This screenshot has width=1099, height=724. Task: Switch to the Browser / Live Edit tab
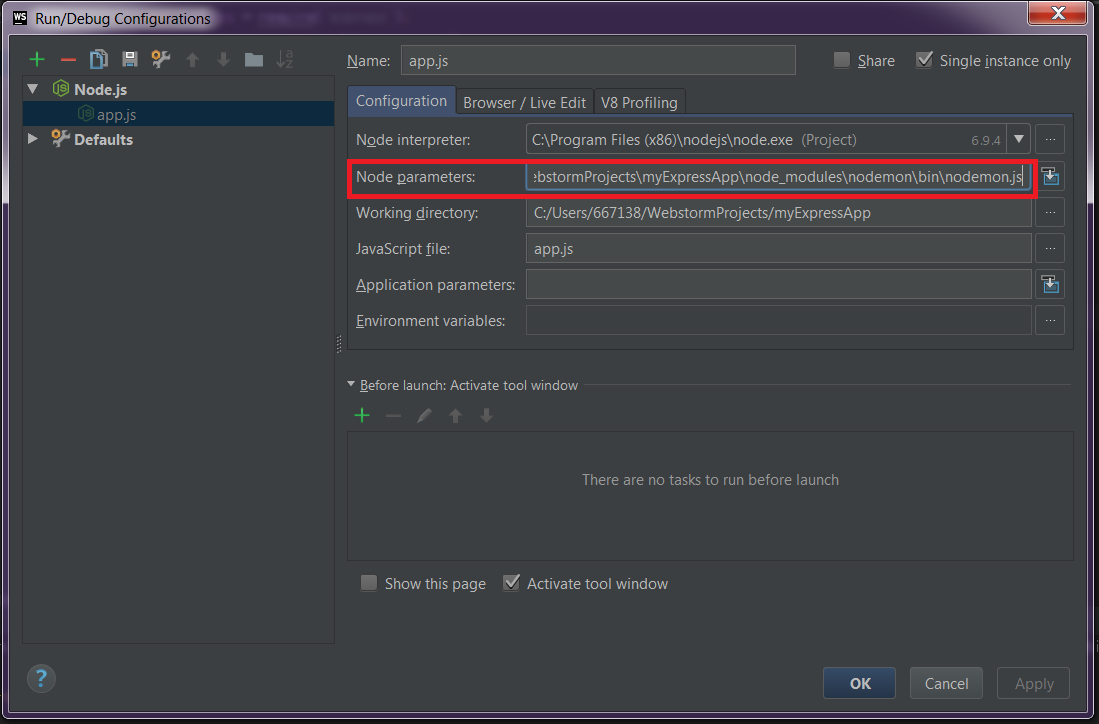pos(524,101)
